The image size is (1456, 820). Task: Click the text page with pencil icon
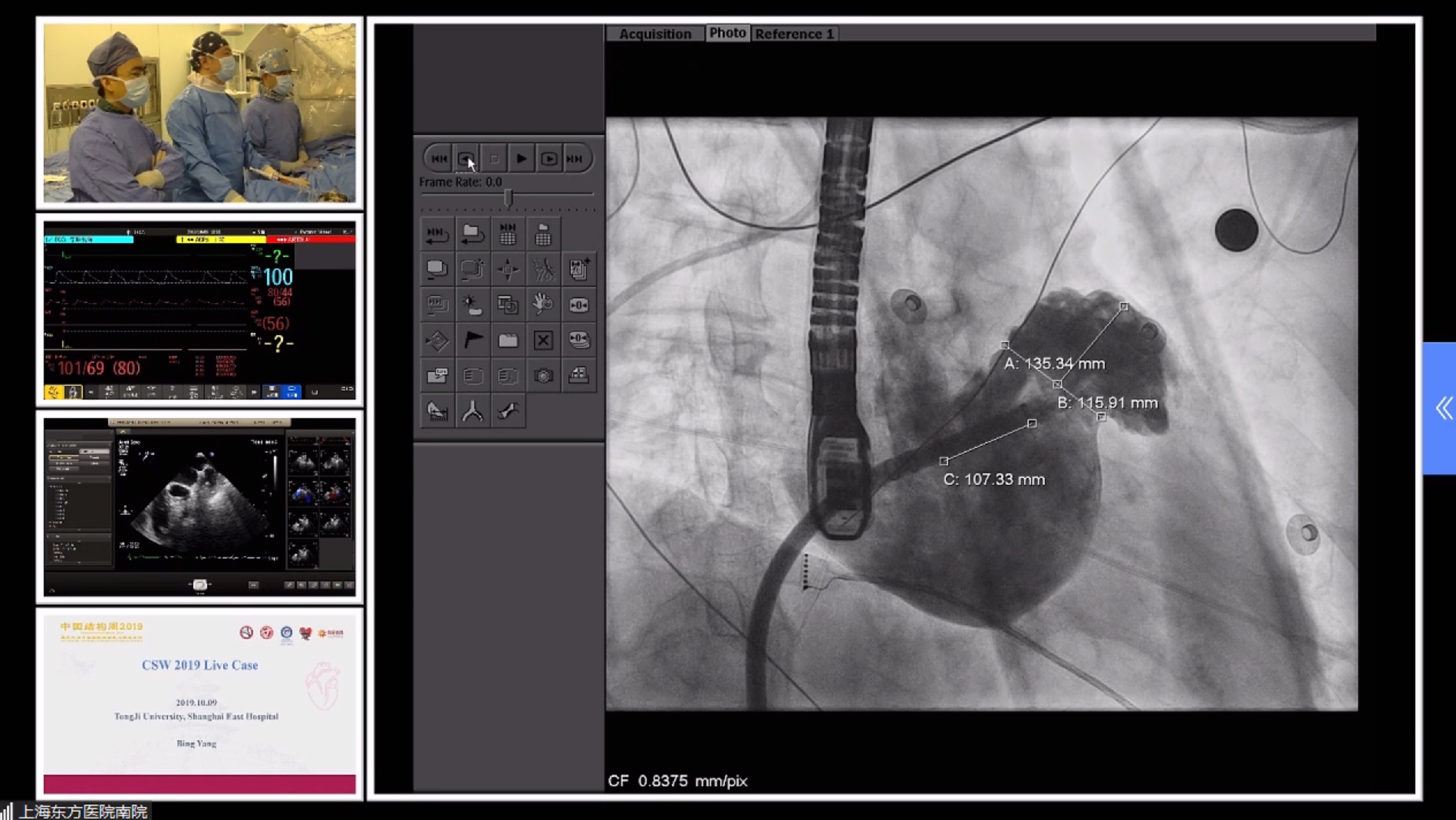click(508, 375)
